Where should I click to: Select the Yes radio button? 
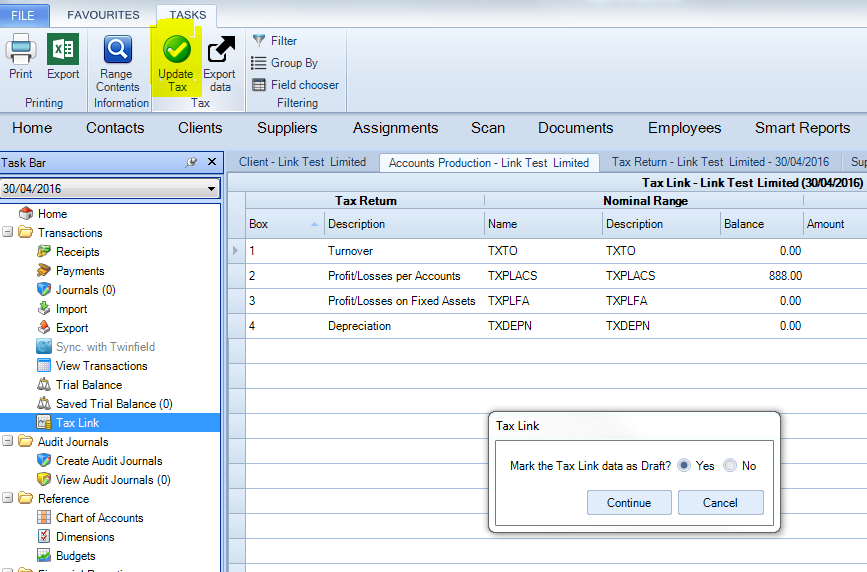coord(684,466)
